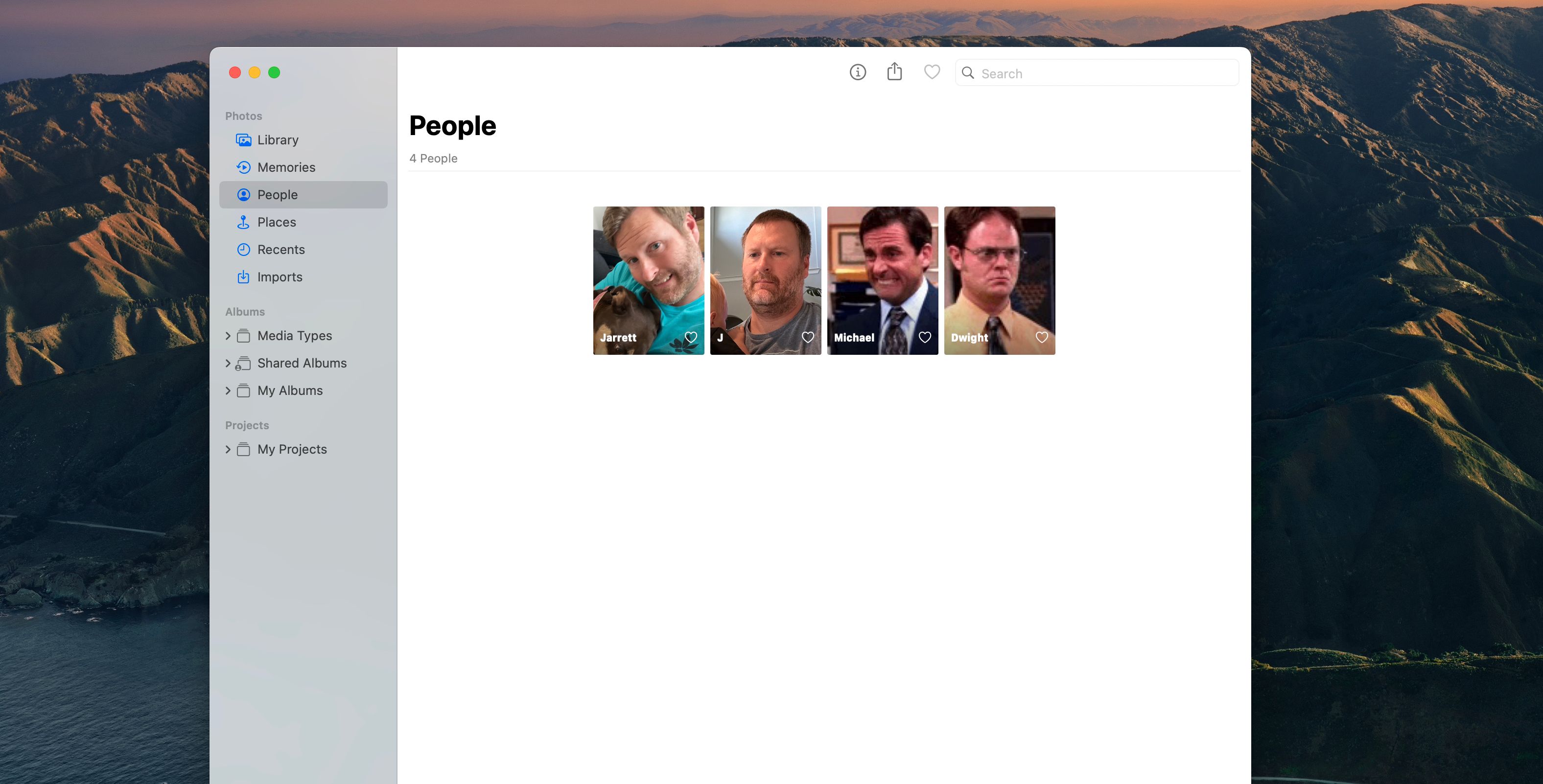1543x784 pixels.
Task: Expand Shared Albums in the sidebar
Action: point(228,363)
